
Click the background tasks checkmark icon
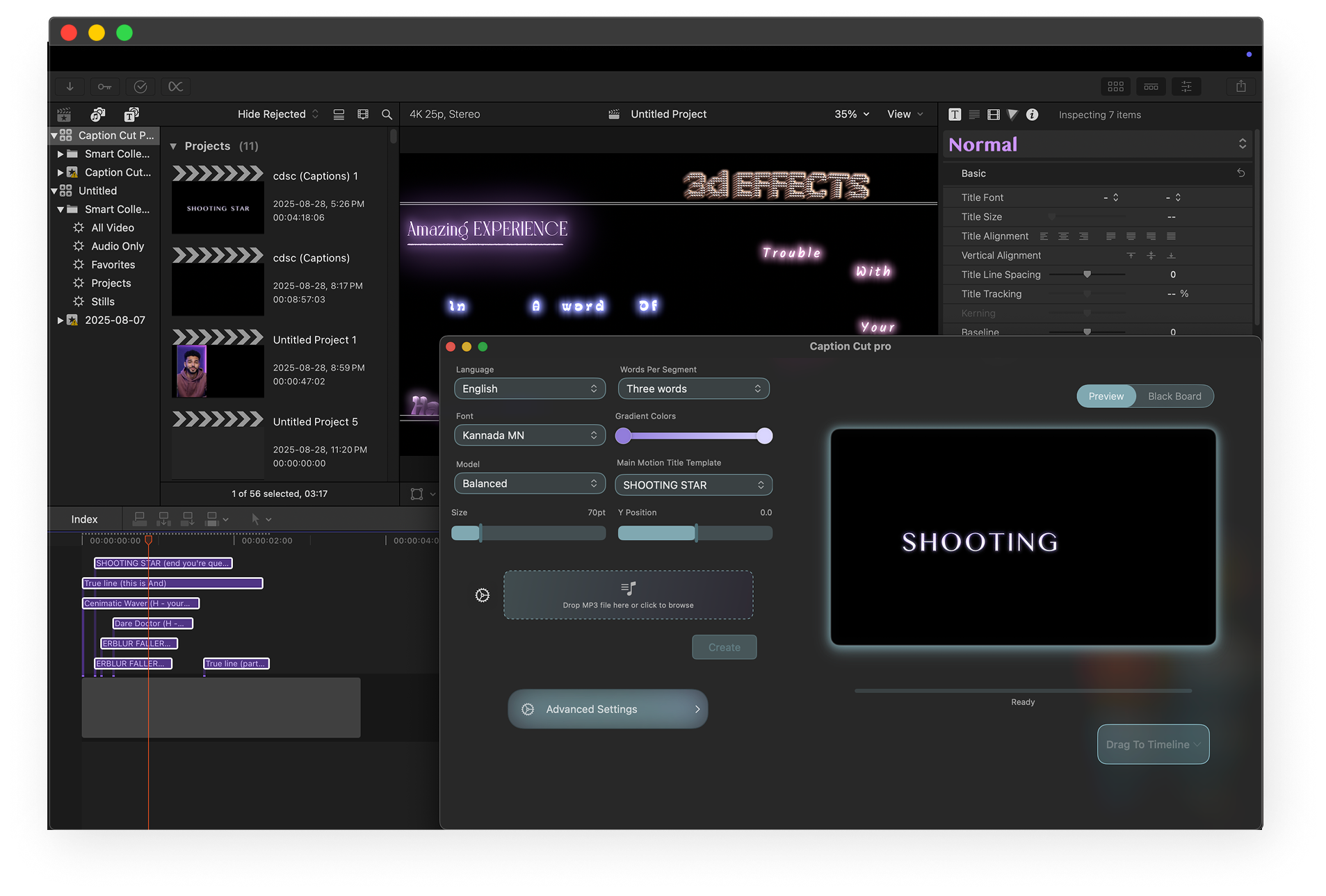[x=140, y=86]
